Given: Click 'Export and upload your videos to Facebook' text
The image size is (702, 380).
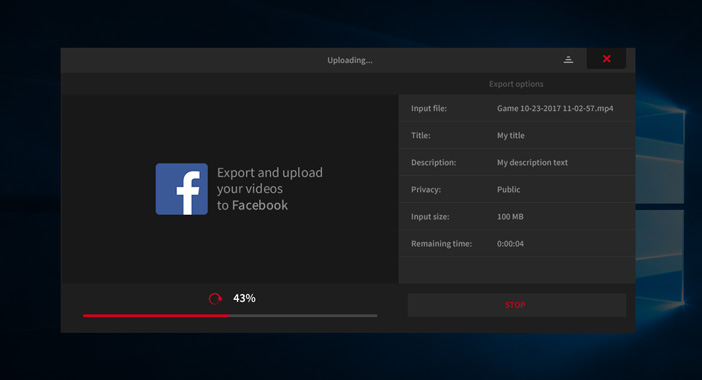Looking at the screenshot, I should 270,189.
